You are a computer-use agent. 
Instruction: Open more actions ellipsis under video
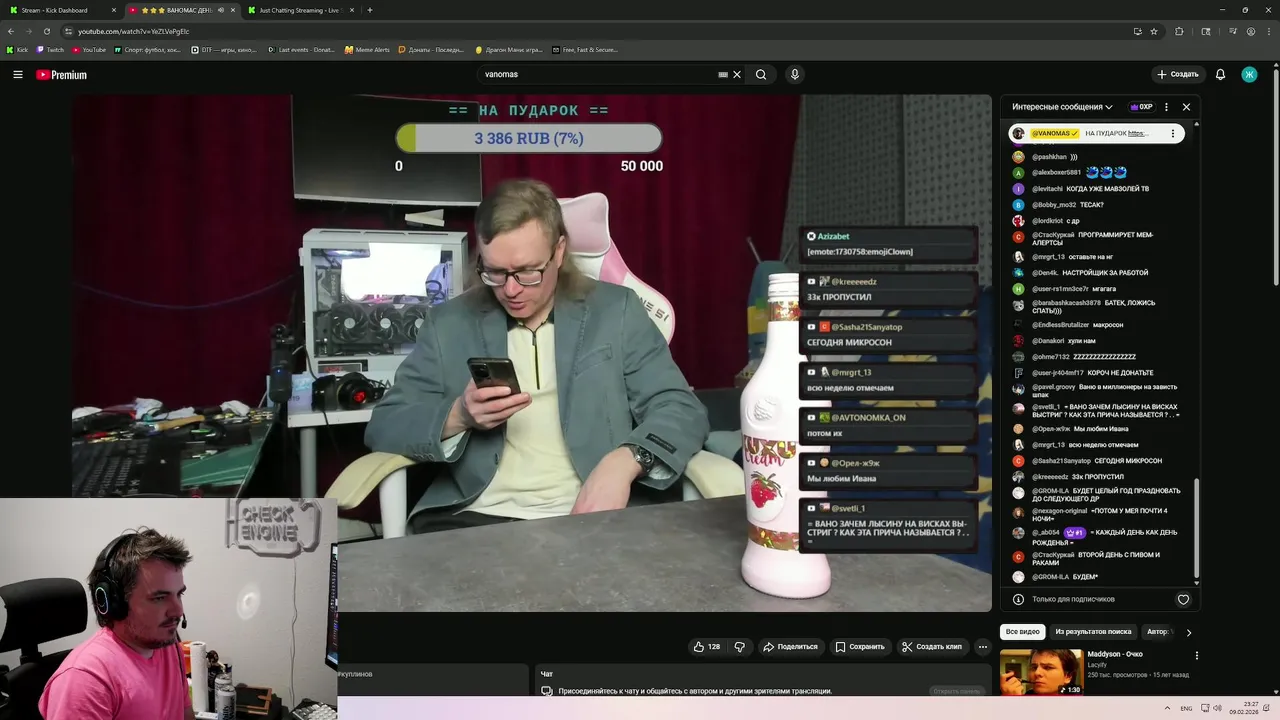coord(982,646)
